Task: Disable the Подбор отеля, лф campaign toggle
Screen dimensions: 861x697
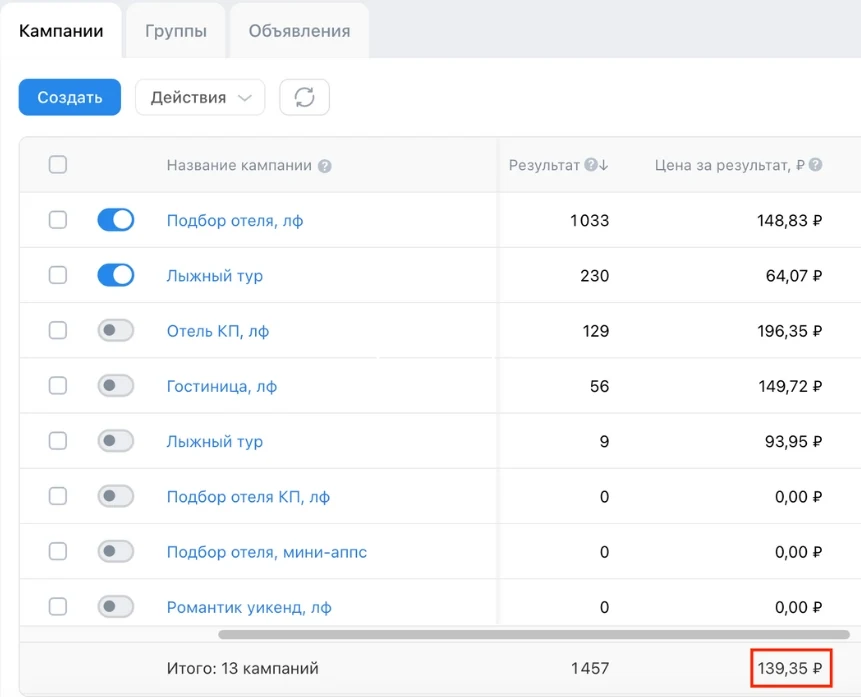Action: [116, 220]
